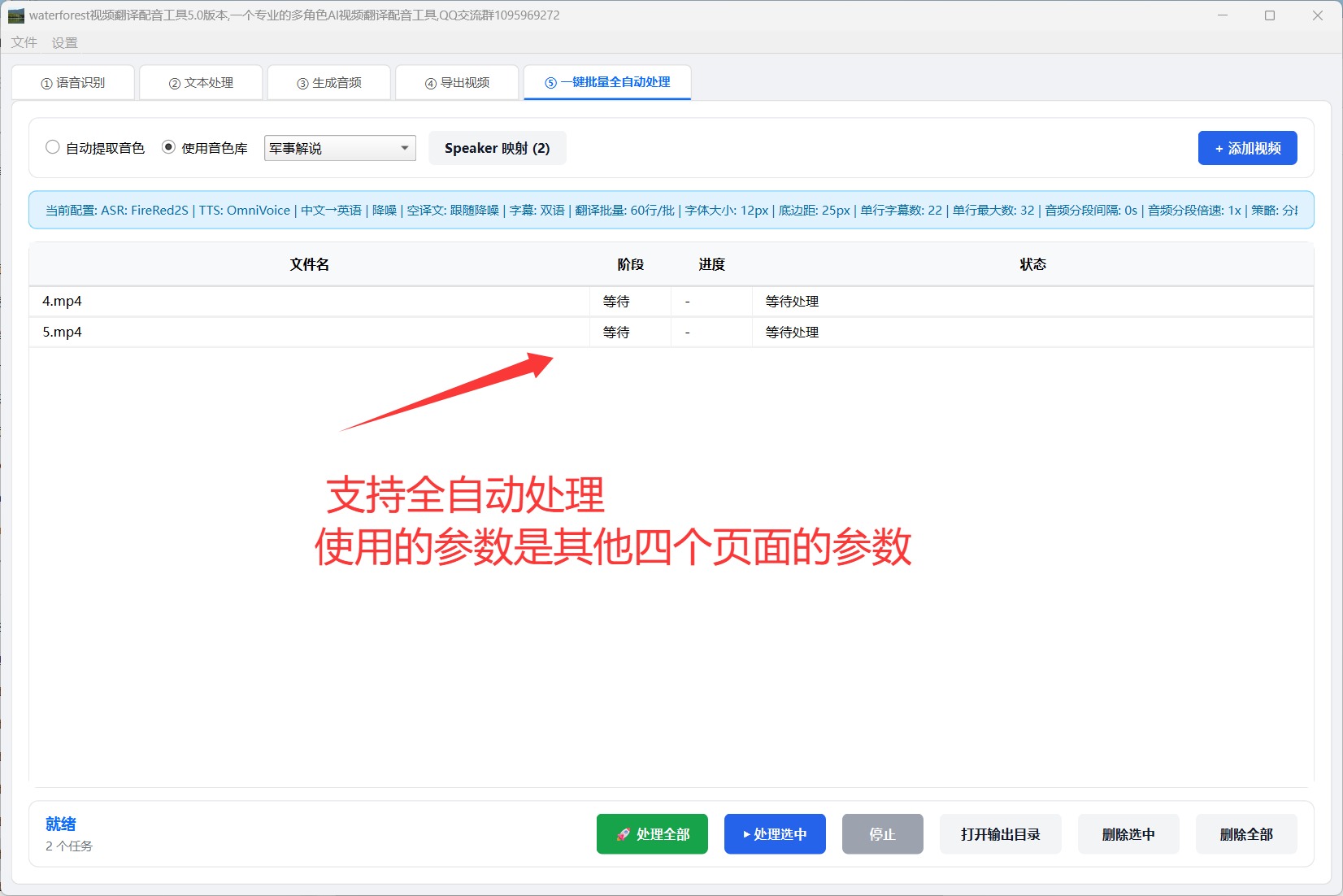
Task: Click the 进度 column header
Action: (711, 264)
